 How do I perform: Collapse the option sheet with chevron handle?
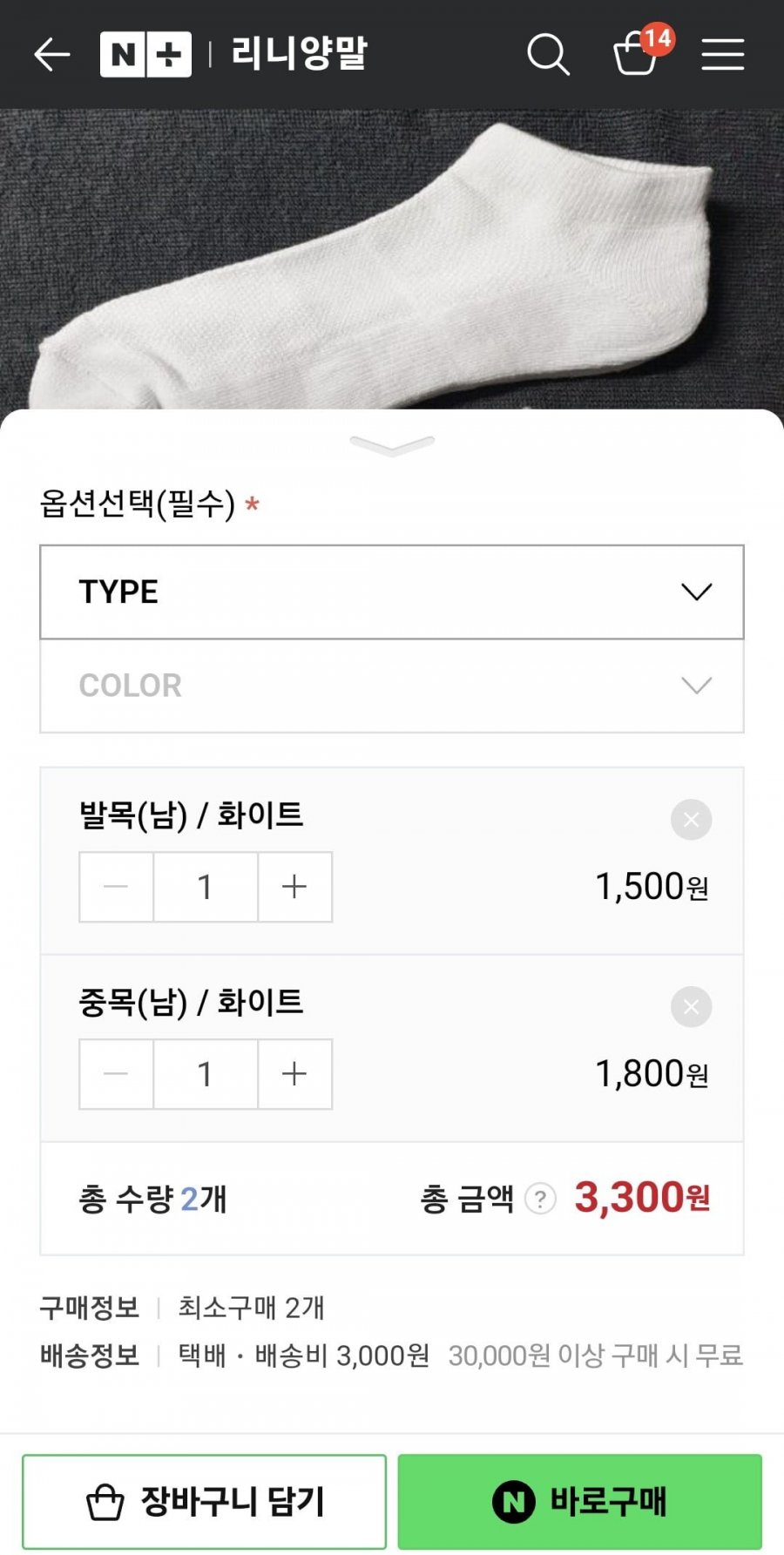pos(392,446)
